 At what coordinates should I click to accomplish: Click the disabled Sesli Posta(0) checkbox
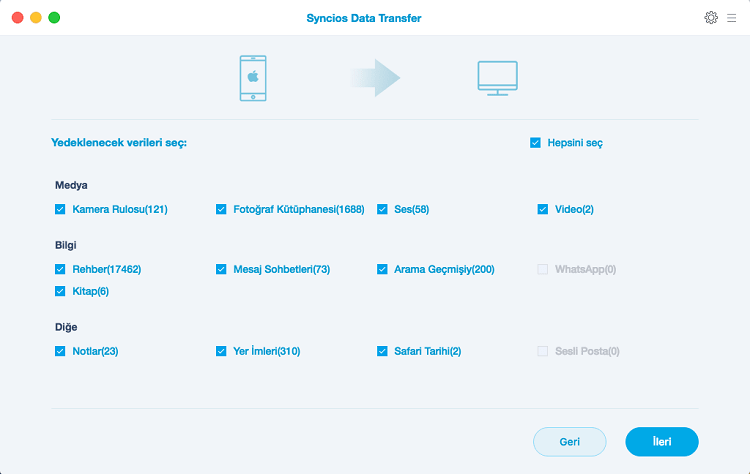pos(542,351)
